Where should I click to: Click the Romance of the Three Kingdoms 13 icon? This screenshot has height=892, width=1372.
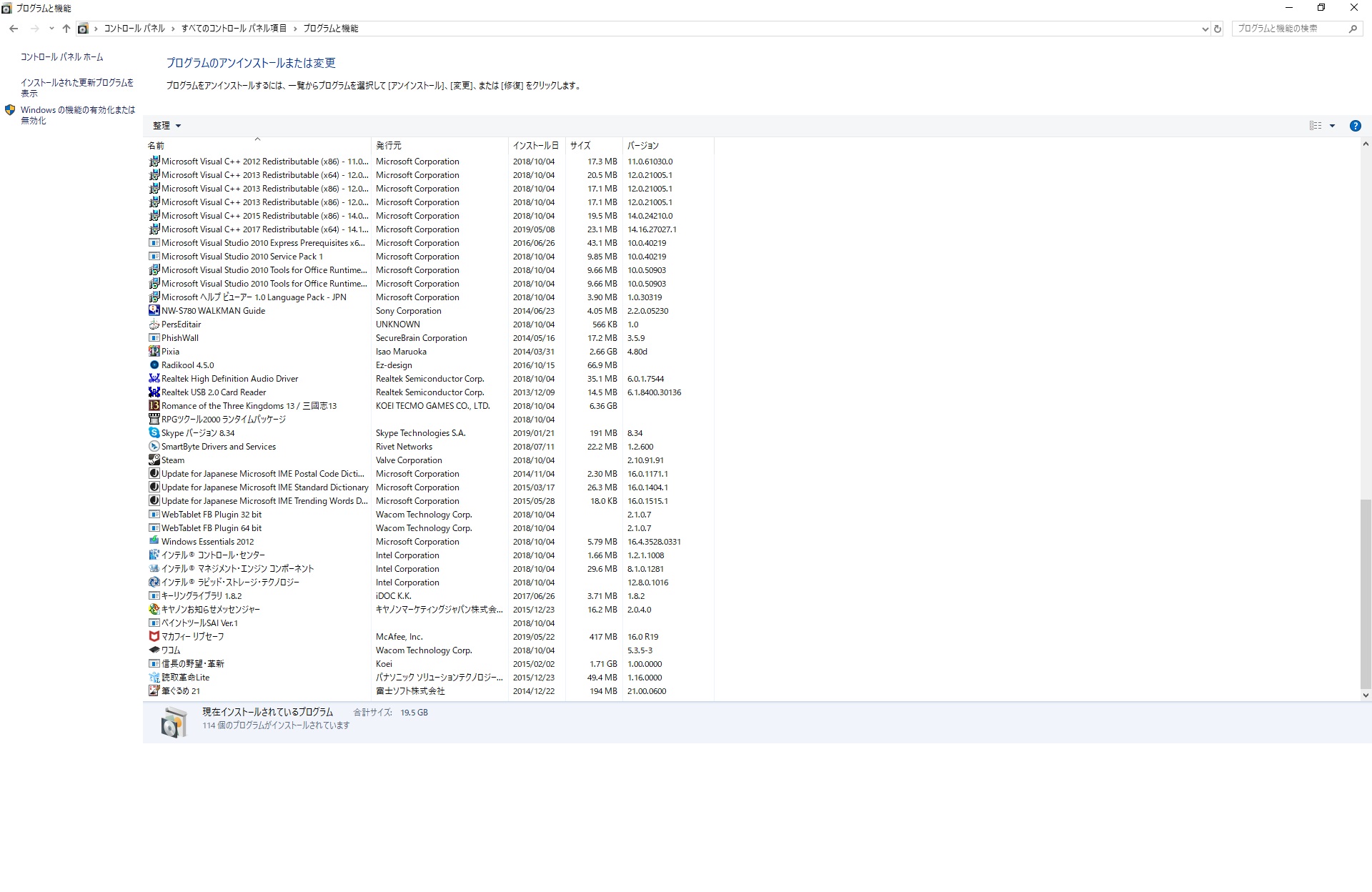(x=154, y=406)
